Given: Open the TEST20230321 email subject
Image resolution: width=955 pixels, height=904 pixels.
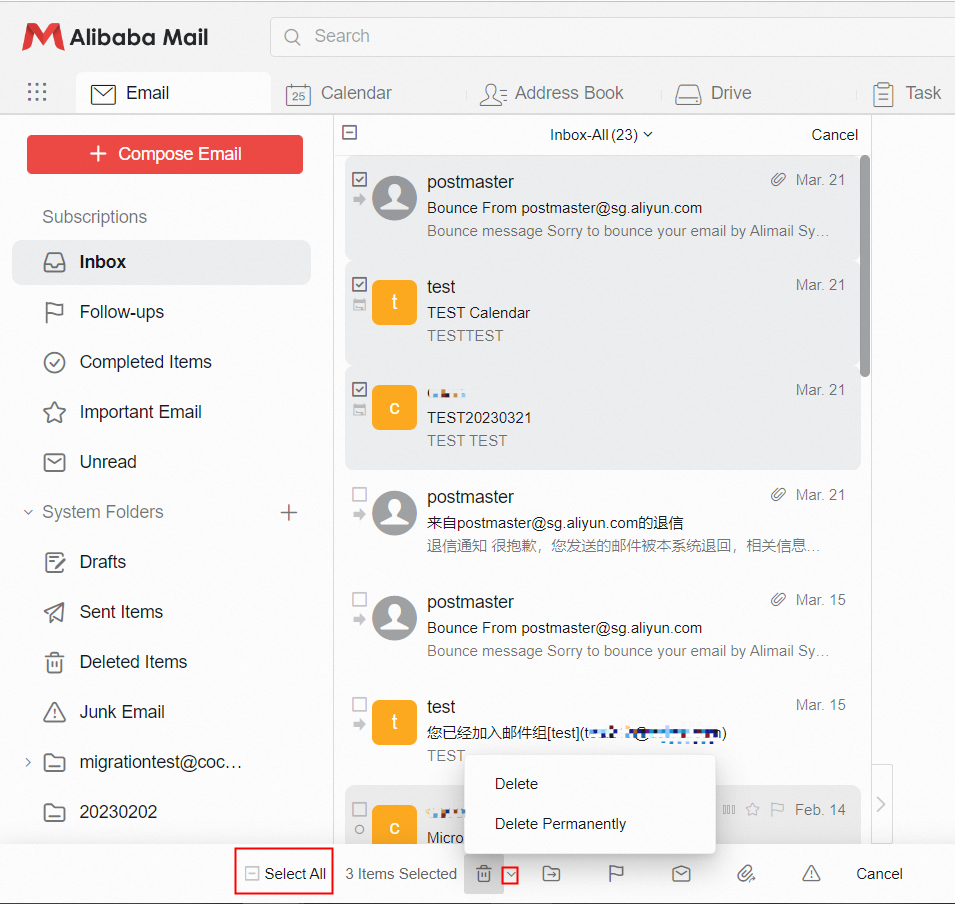Looking at the screenshot, I should pos(479,418).
